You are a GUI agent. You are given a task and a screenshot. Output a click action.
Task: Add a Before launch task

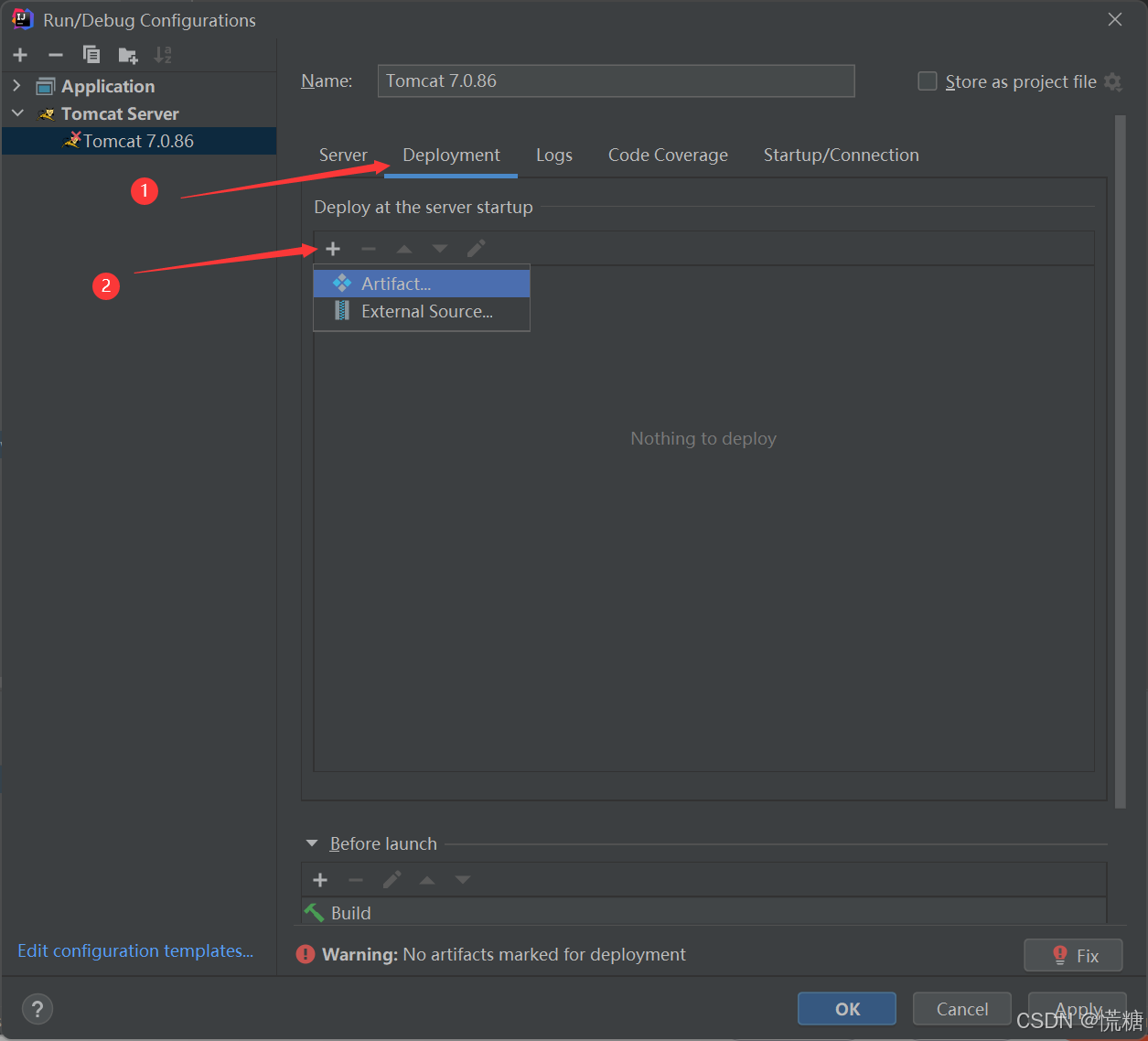[x=320, y=880]
